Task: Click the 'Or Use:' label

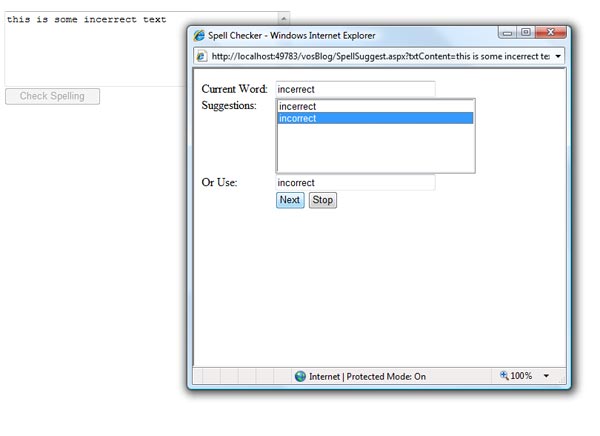Action: coord(219,183)
